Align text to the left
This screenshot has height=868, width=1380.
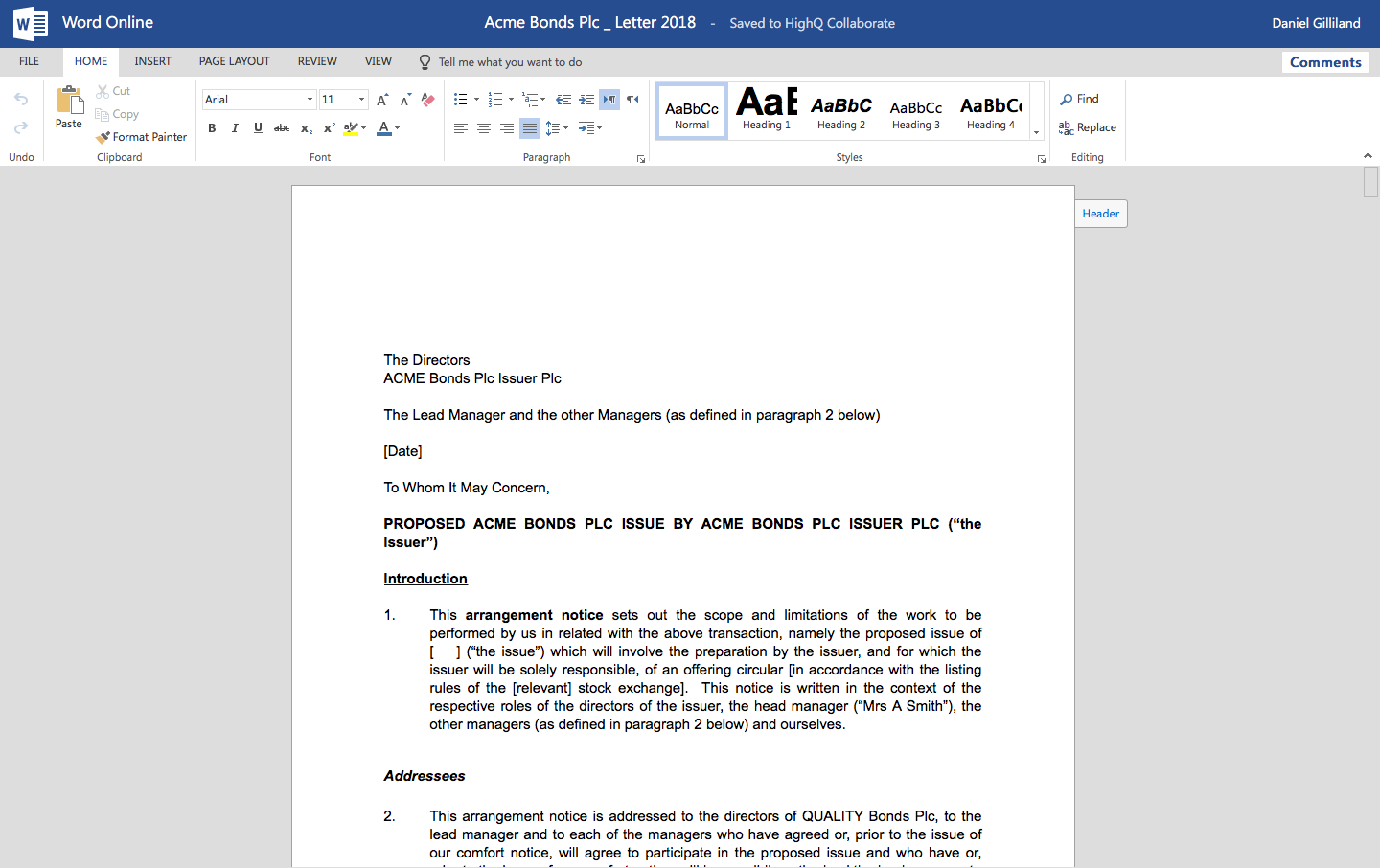point(461,128)
